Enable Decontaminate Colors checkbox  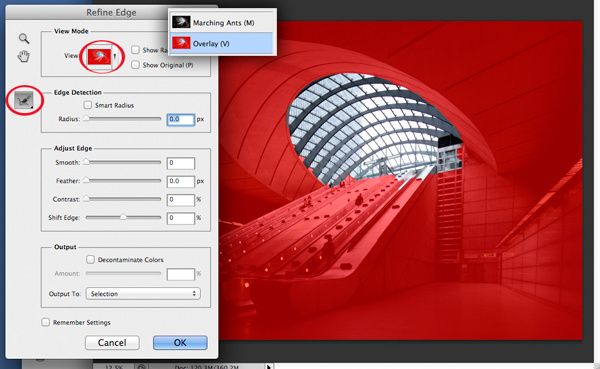click(90, 259)
